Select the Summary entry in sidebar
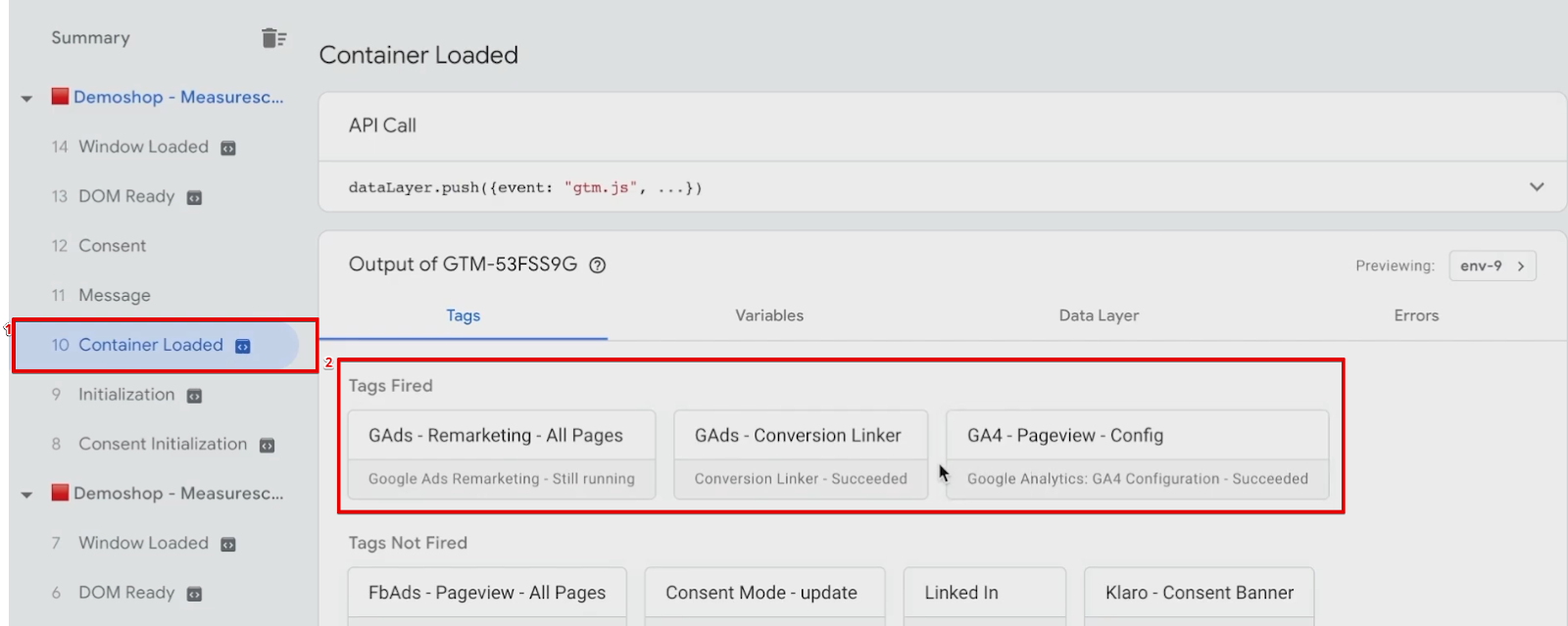Screen dimensions: 1568x626 tap(90, 37)
